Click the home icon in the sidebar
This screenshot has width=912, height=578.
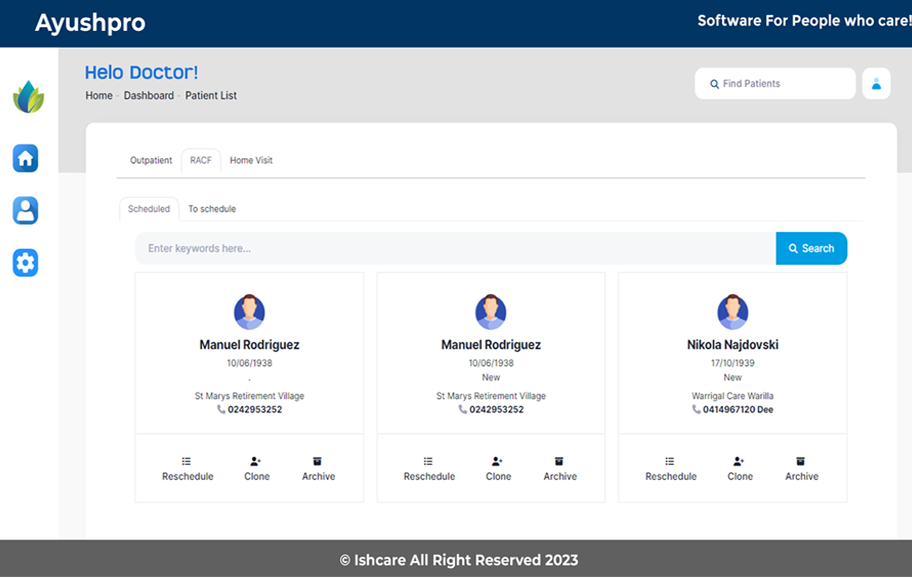pos(25,158)
